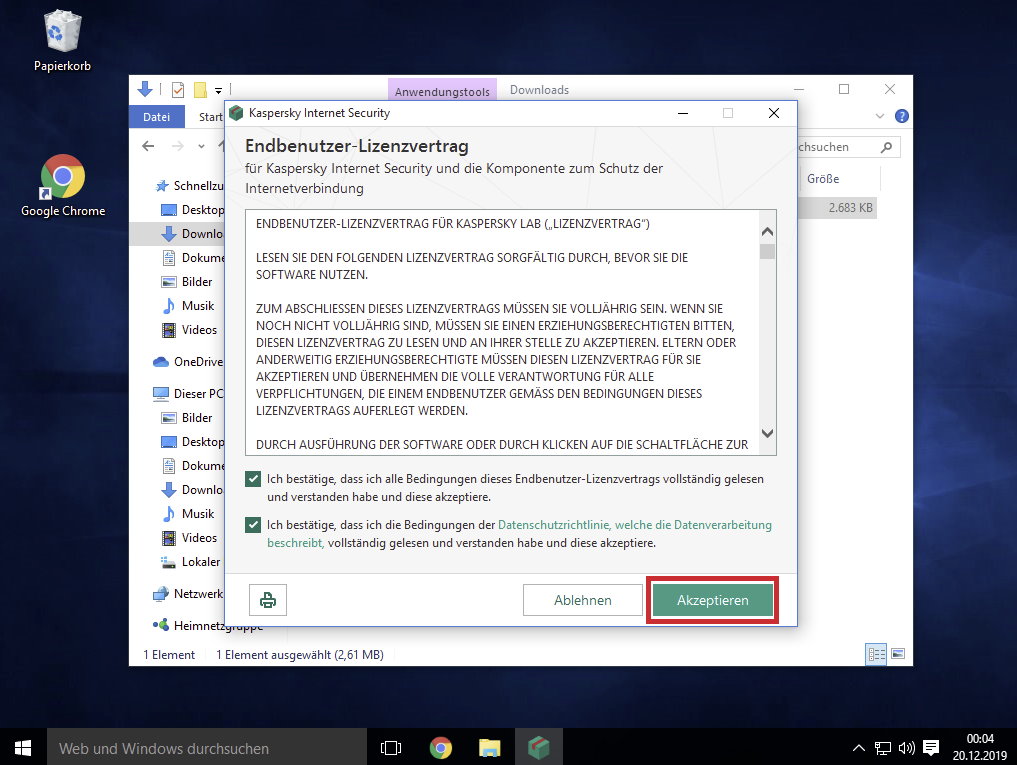Select Heimnetzgruppe in navigation pane
This screenshot has width=1017, height=765.
point(208,625)
